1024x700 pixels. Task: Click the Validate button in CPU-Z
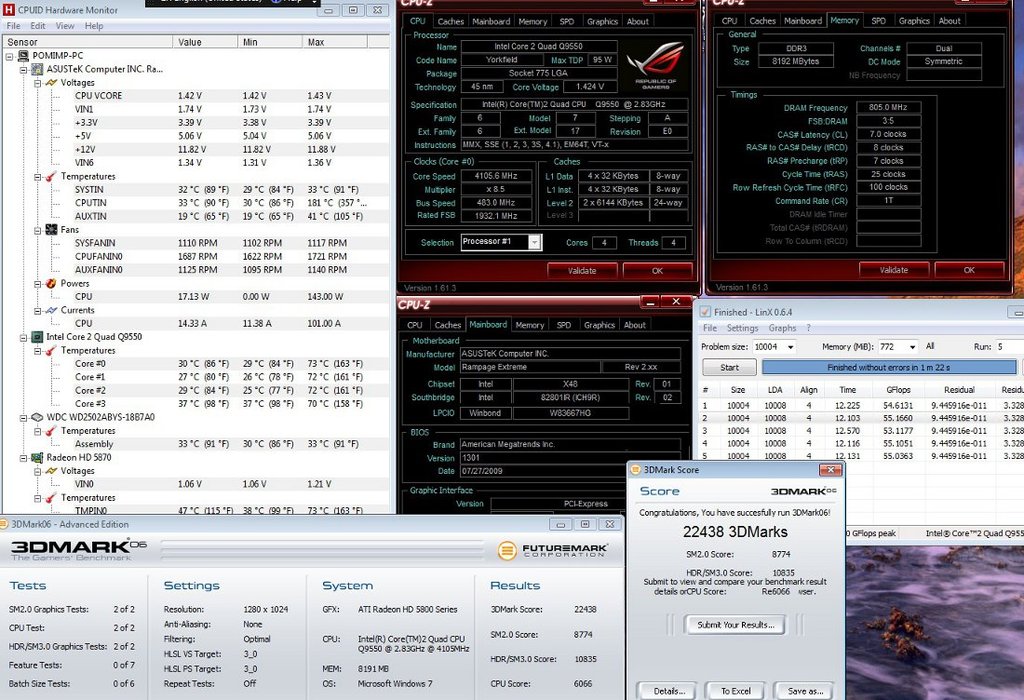pyautogui.click(x=582, y=270)
